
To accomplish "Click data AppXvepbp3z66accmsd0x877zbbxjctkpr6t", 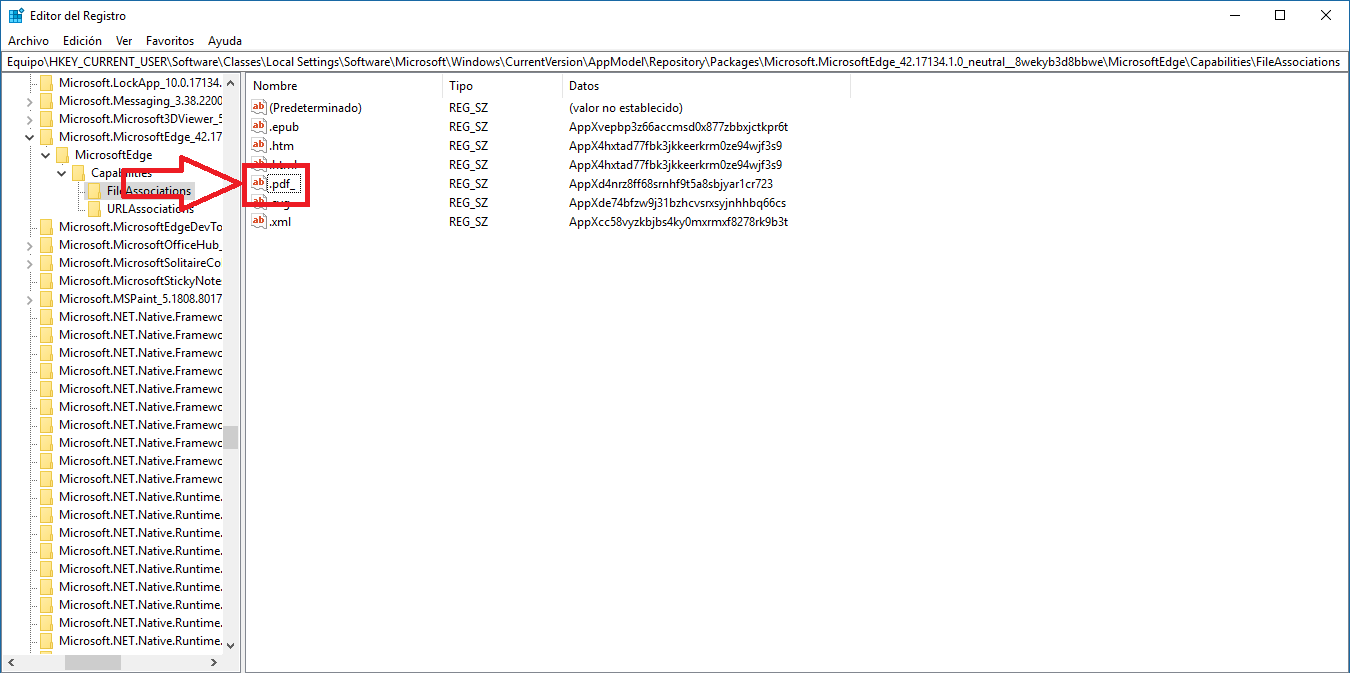I will coord(678,127).
